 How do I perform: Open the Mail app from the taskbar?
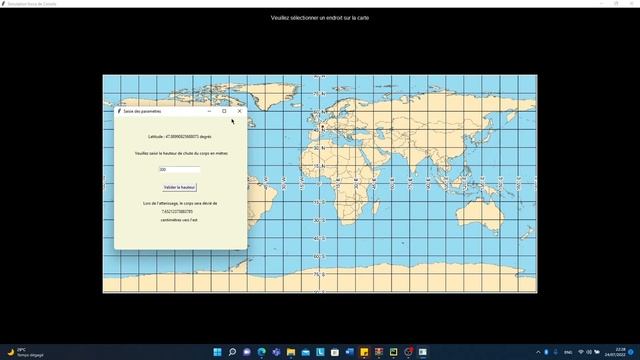pos(306,352)
